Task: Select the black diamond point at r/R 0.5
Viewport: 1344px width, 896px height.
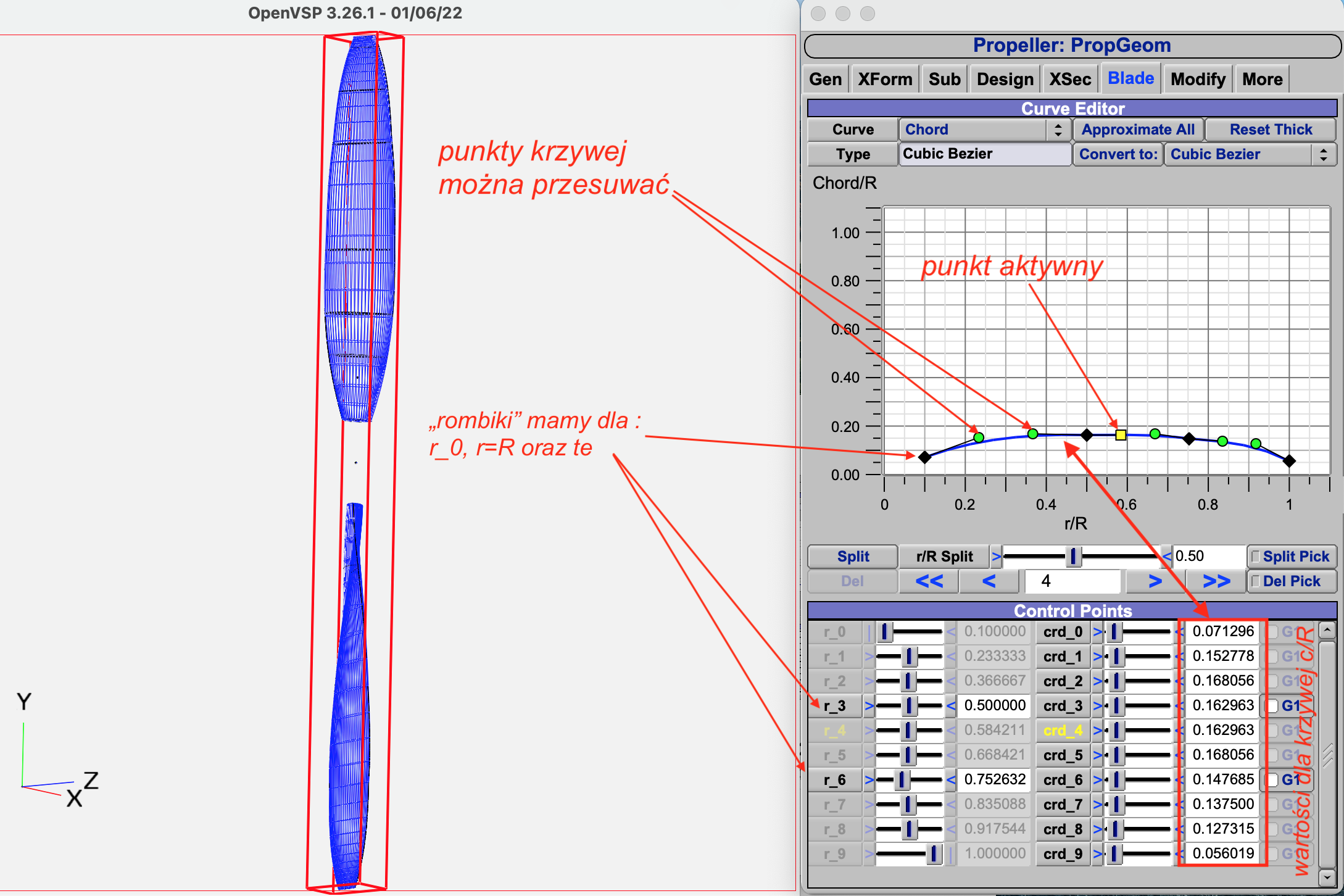Action: tap(1087, 435)
